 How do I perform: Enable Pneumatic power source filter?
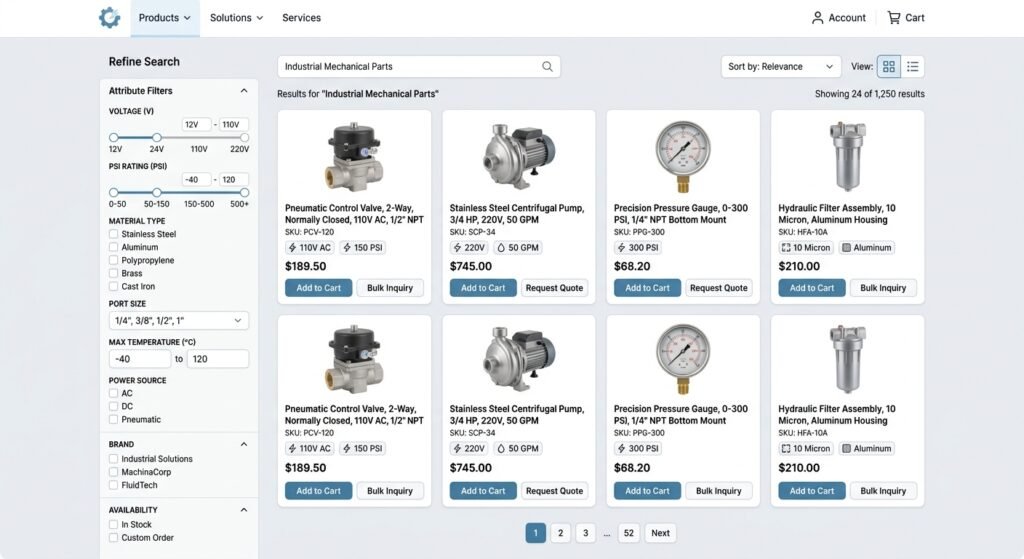click(114, 419)
